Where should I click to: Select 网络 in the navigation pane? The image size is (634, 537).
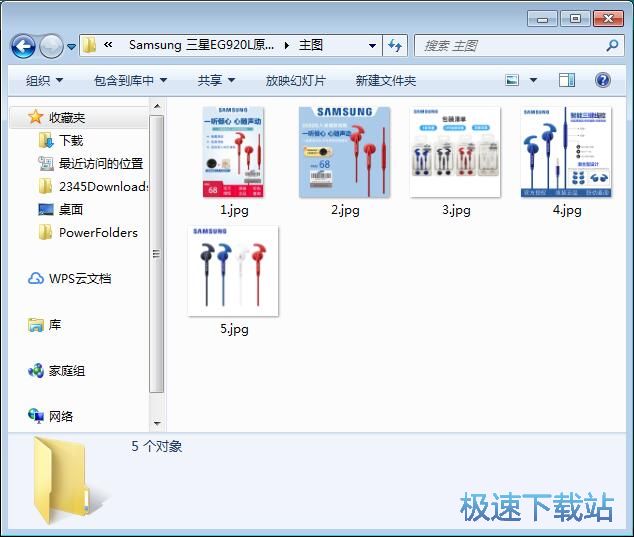coord(61,416)
